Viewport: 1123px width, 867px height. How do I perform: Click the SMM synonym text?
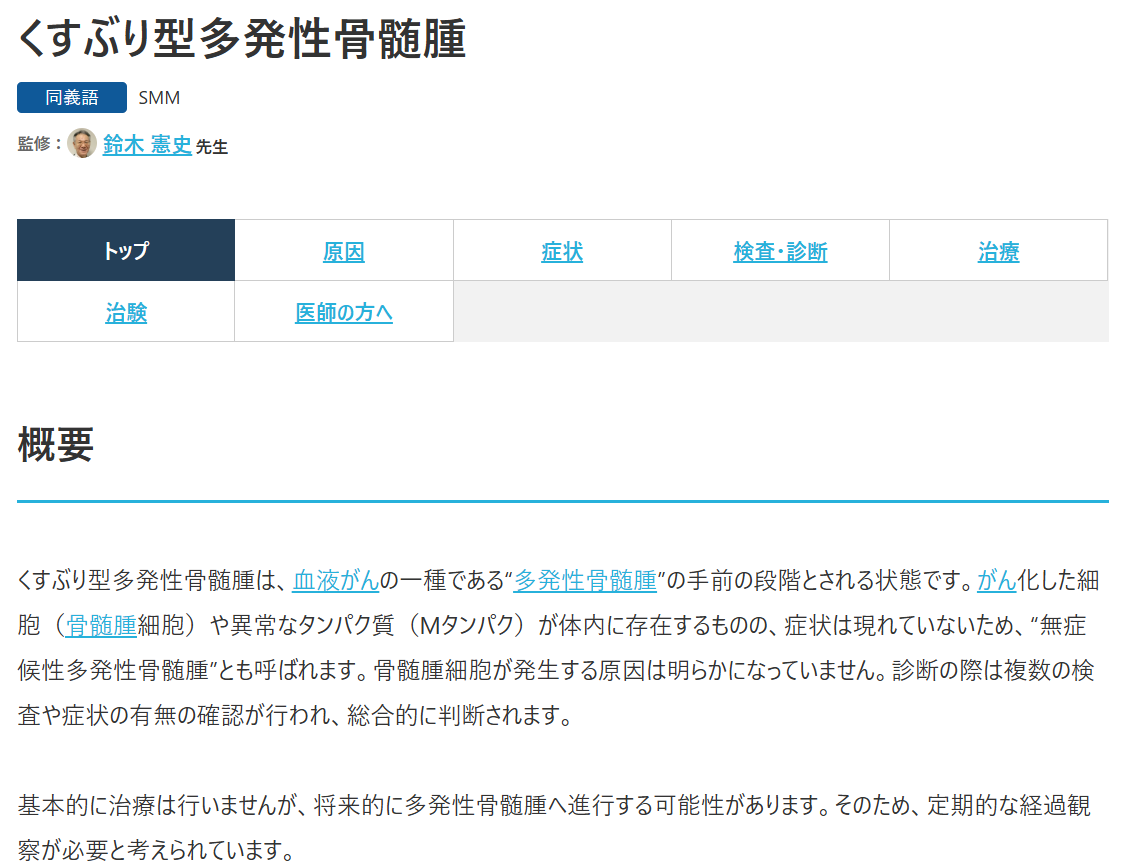tap(159, 98)
